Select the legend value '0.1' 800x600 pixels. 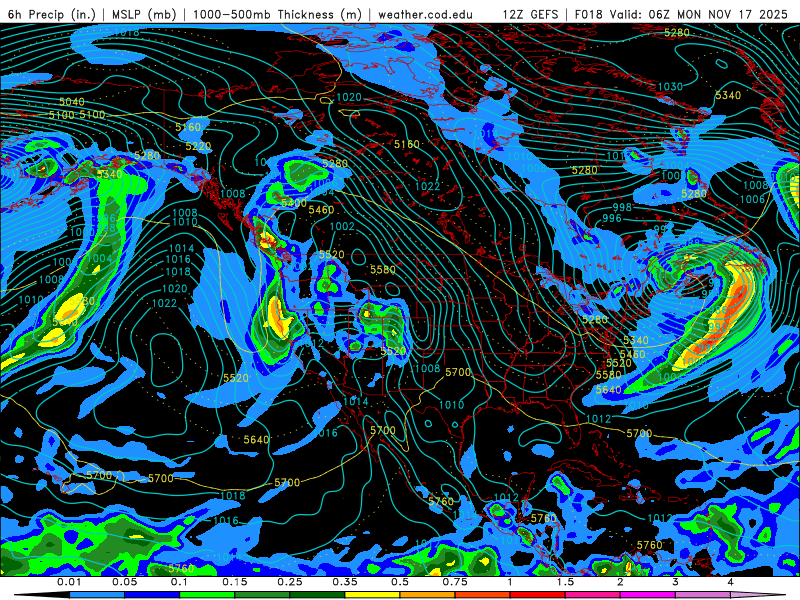[x=179, y=582]
